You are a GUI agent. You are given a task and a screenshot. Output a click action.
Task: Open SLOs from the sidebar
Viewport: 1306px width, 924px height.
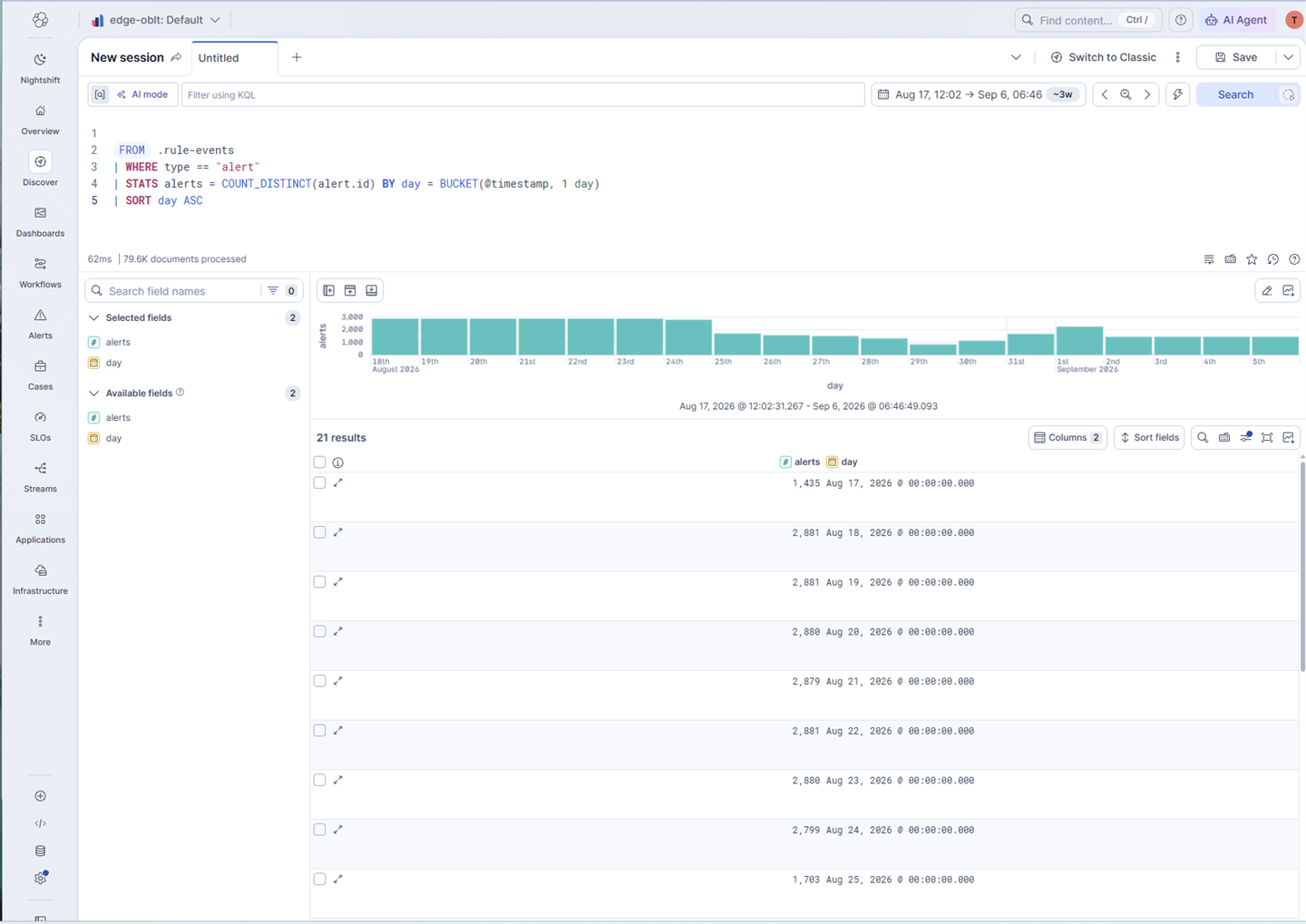pos(40,426)
